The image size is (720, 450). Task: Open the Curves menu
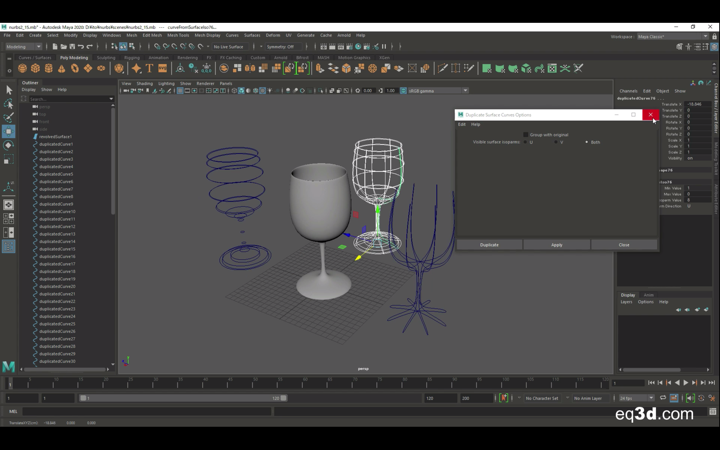coord(232,35)
